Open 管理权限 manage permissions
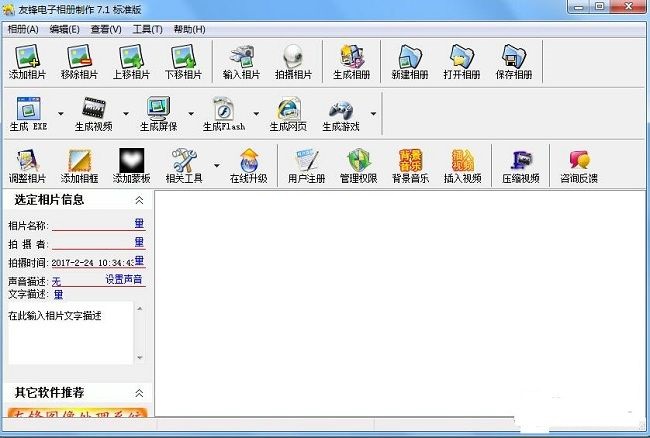The width and height of the screenshot is (650, 438). [x=359, y=166]
